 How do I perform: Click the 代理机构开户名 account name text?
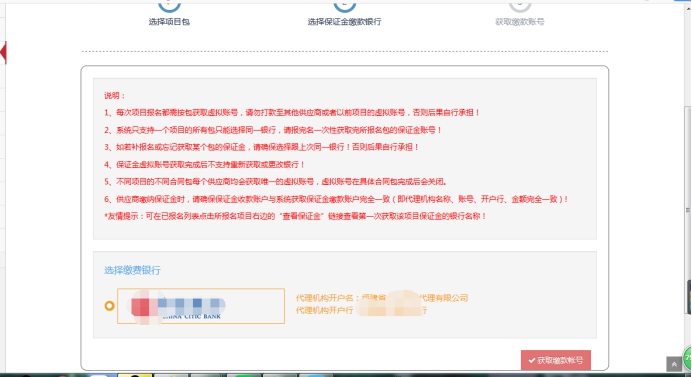click(382, 298)
